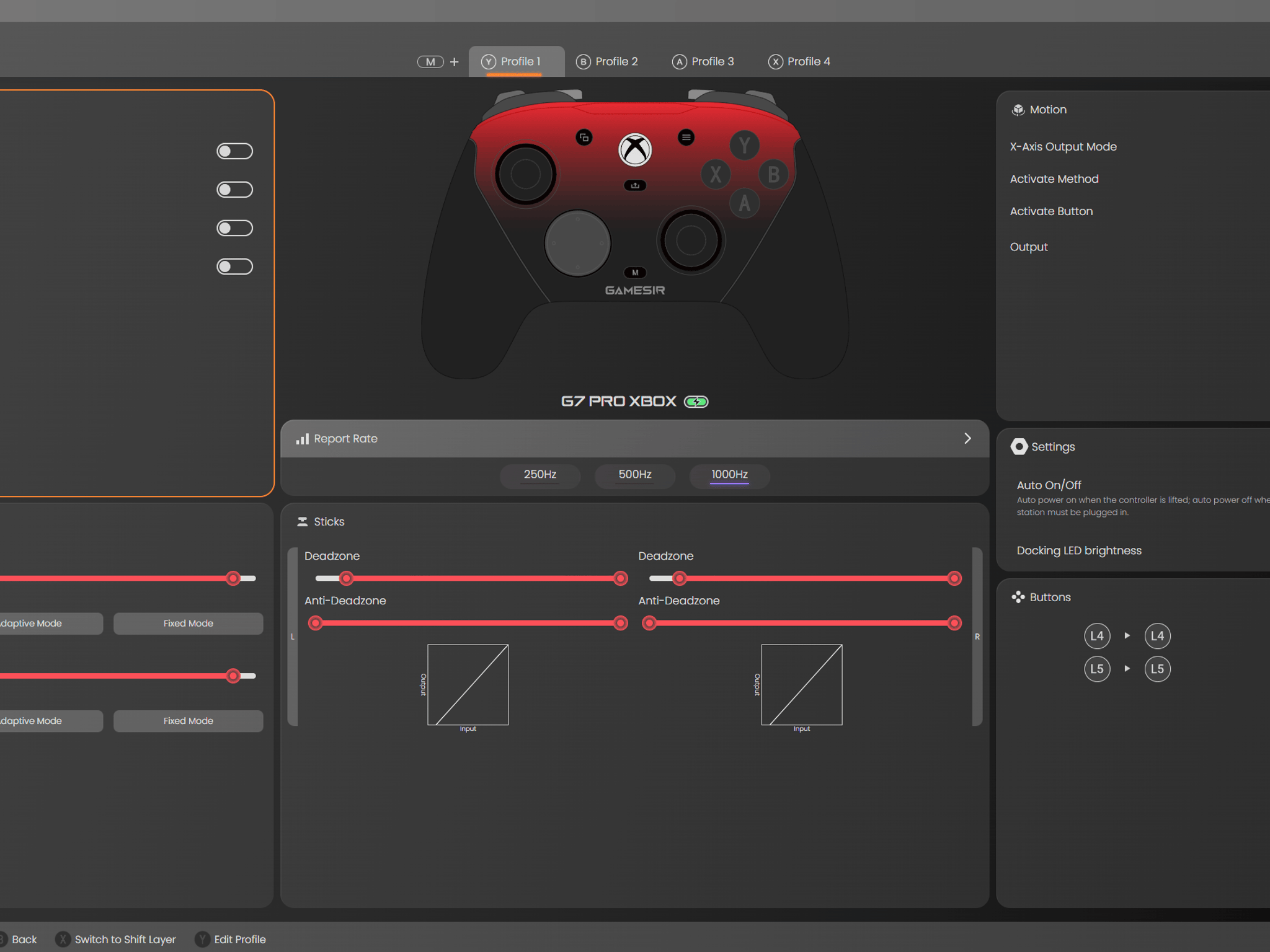Open motion Output setting
Viewport: 1270px width, 952px height.
click(1029, 247)
